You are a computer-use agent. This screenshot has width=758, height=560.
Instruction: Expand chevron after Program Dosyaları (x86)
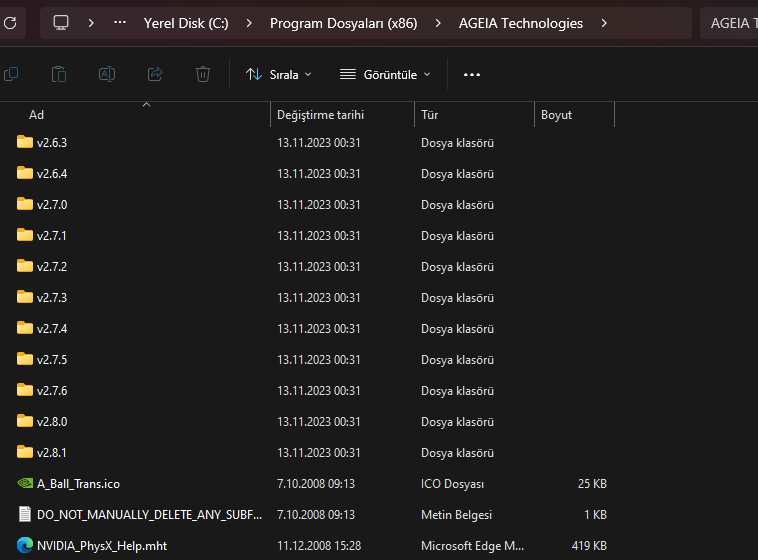tap(437, 23)
